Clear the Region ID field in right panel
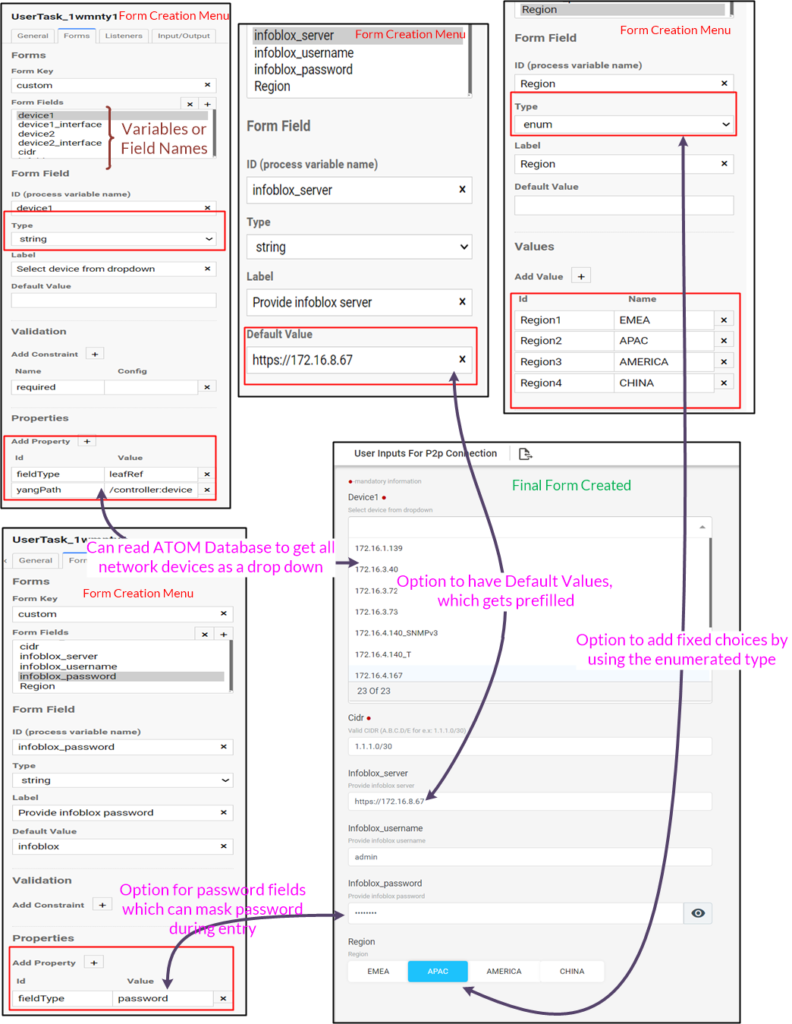This screenshot has height=1024, width=792. [724, 84]
